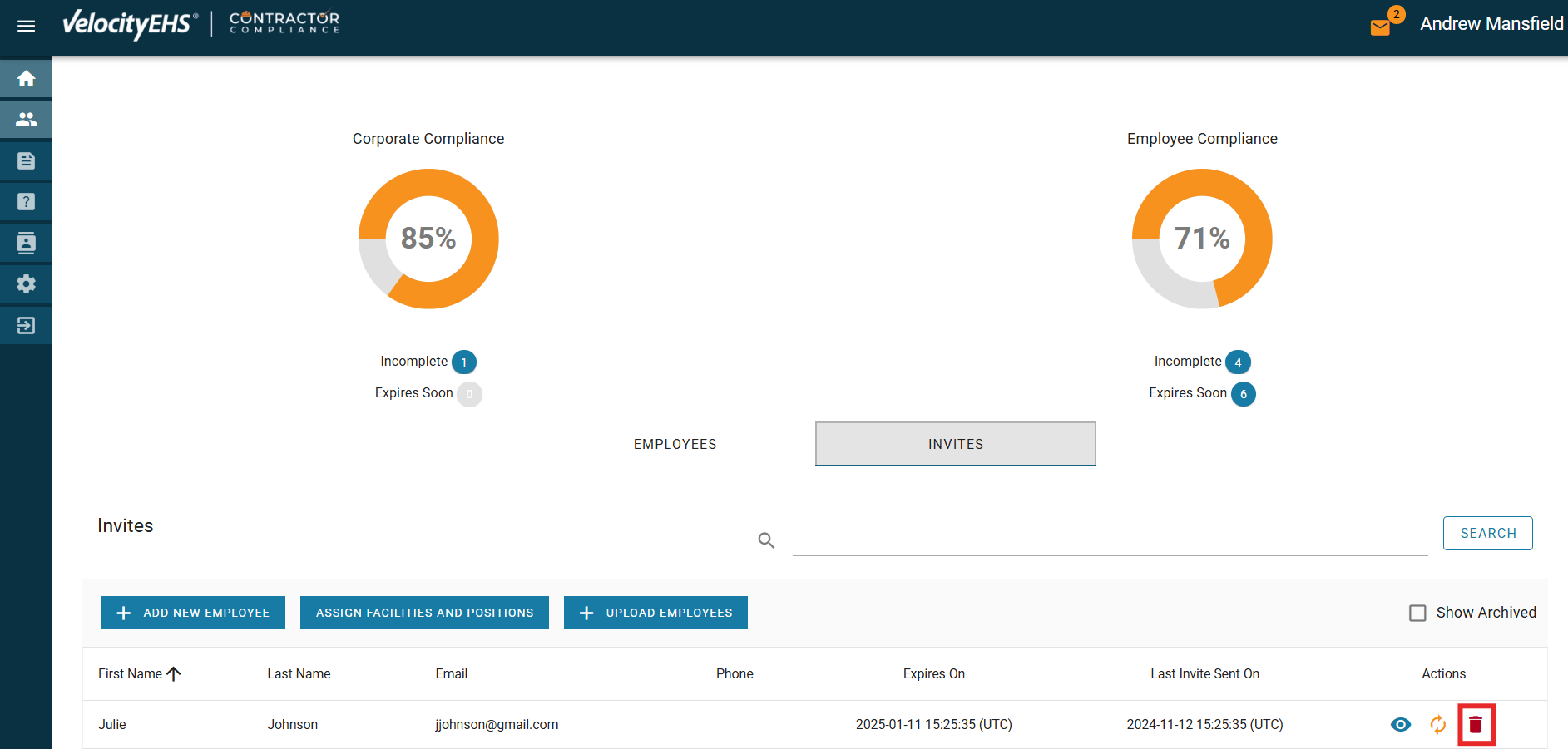Resend invite to Julie Johnson
The image size is (1568, 749).
point(1437,725)
